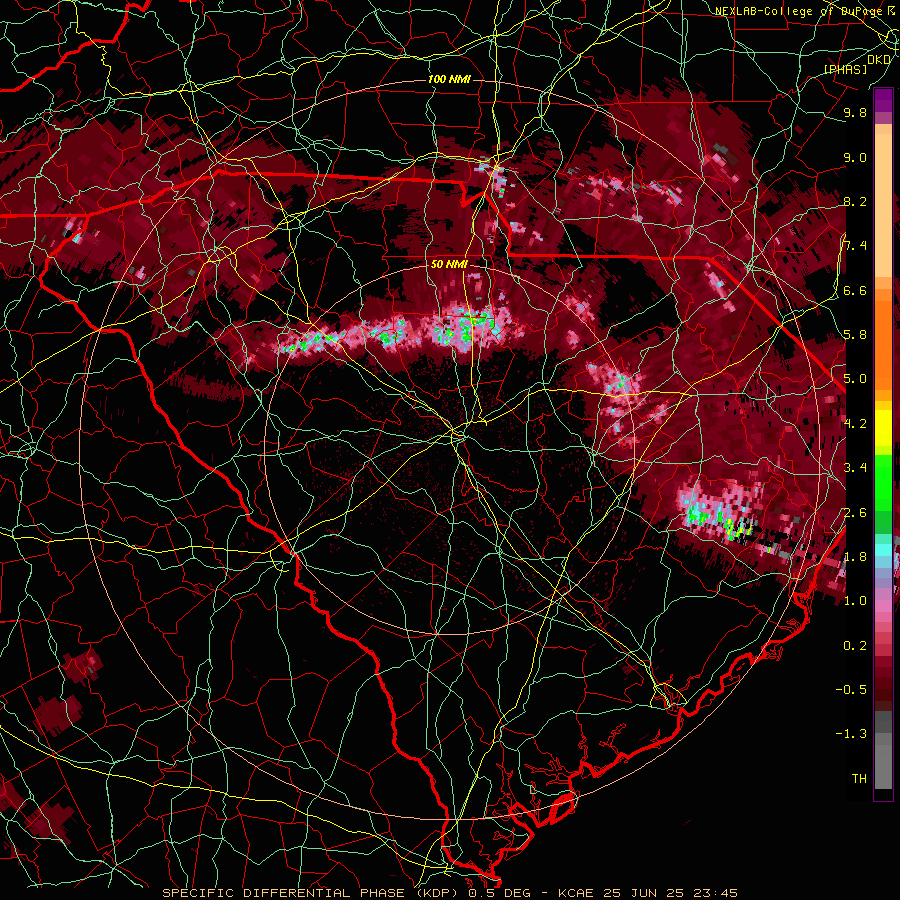Click the "50 NMI" range ring label
This screenshot has height=900, width=900.
coord(449,265)
